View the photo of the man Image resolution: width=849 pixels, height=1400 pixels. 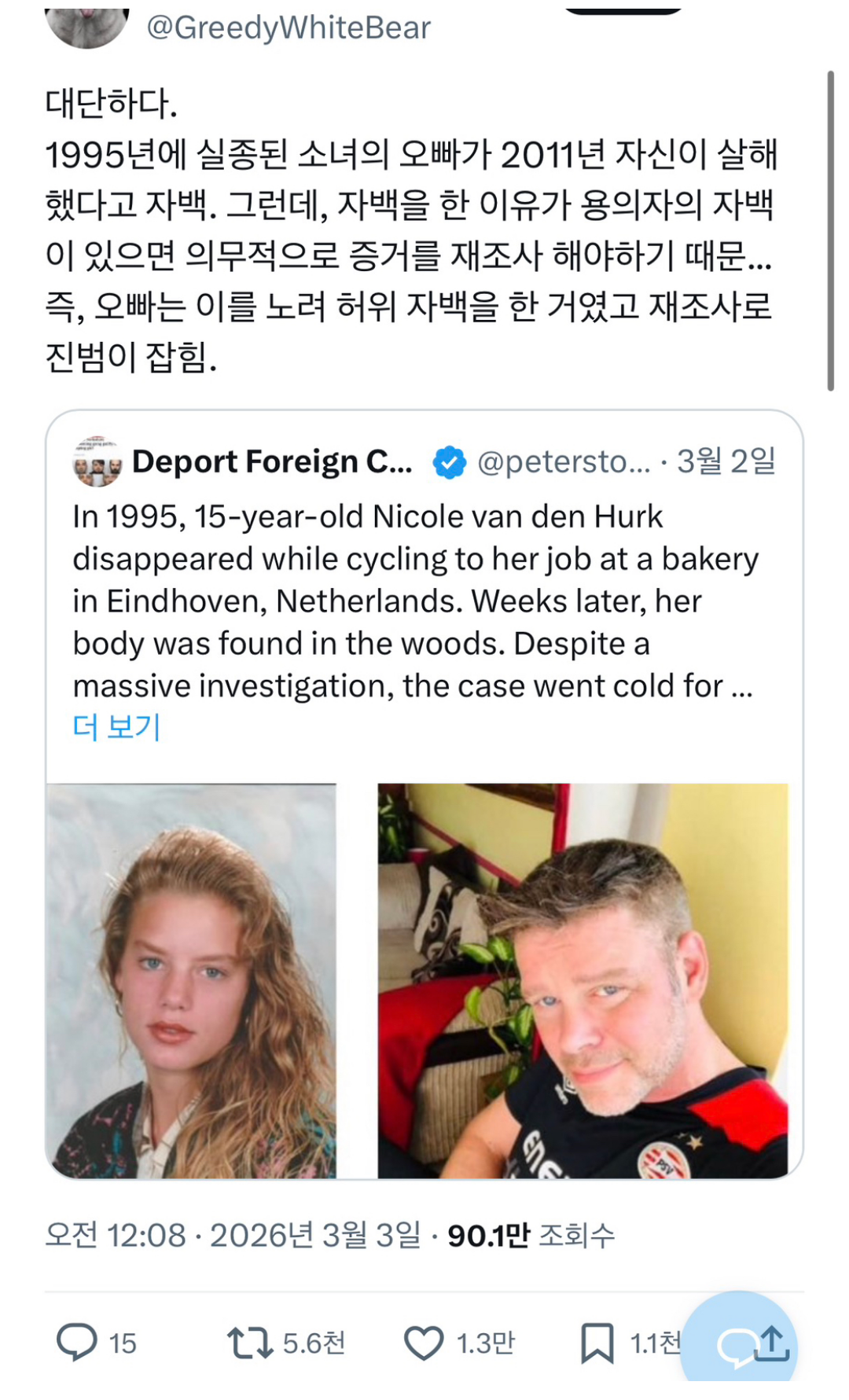(x=583, y=980)
